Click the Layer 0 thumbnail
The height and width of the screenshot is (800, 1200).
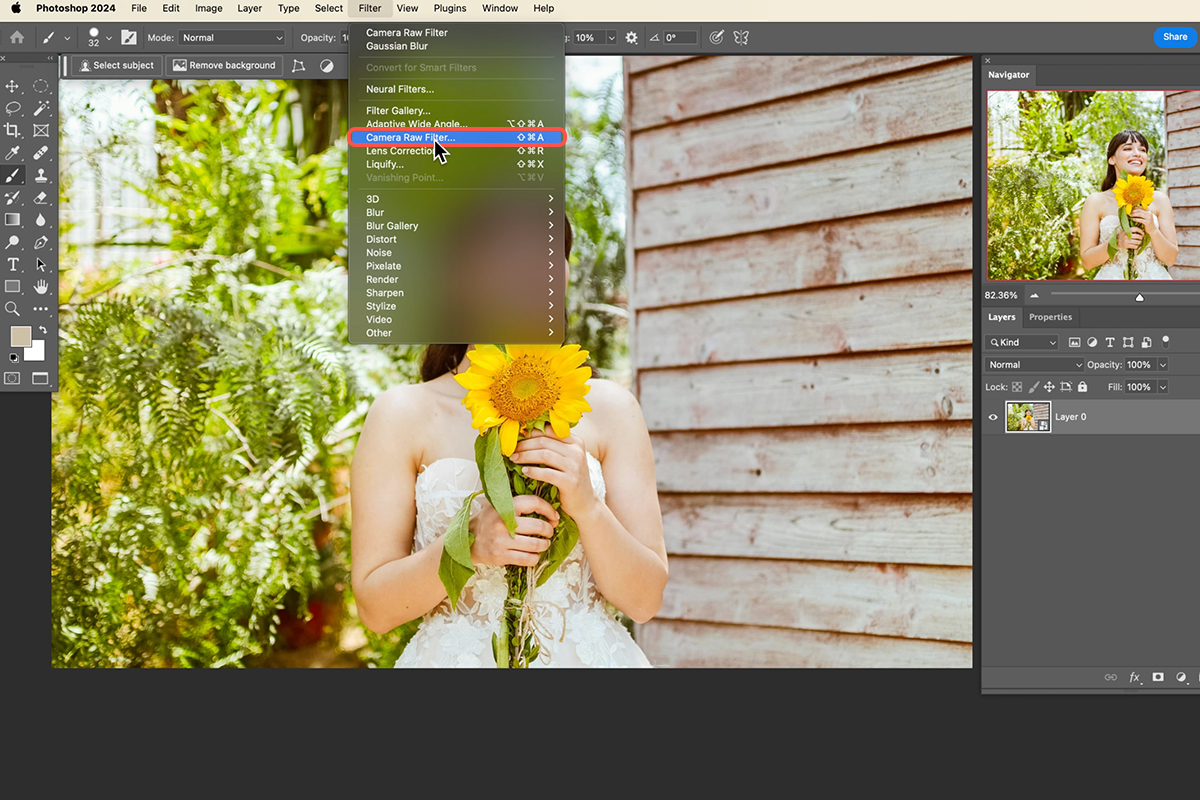pyautogui.click(x=1028, y=417)
